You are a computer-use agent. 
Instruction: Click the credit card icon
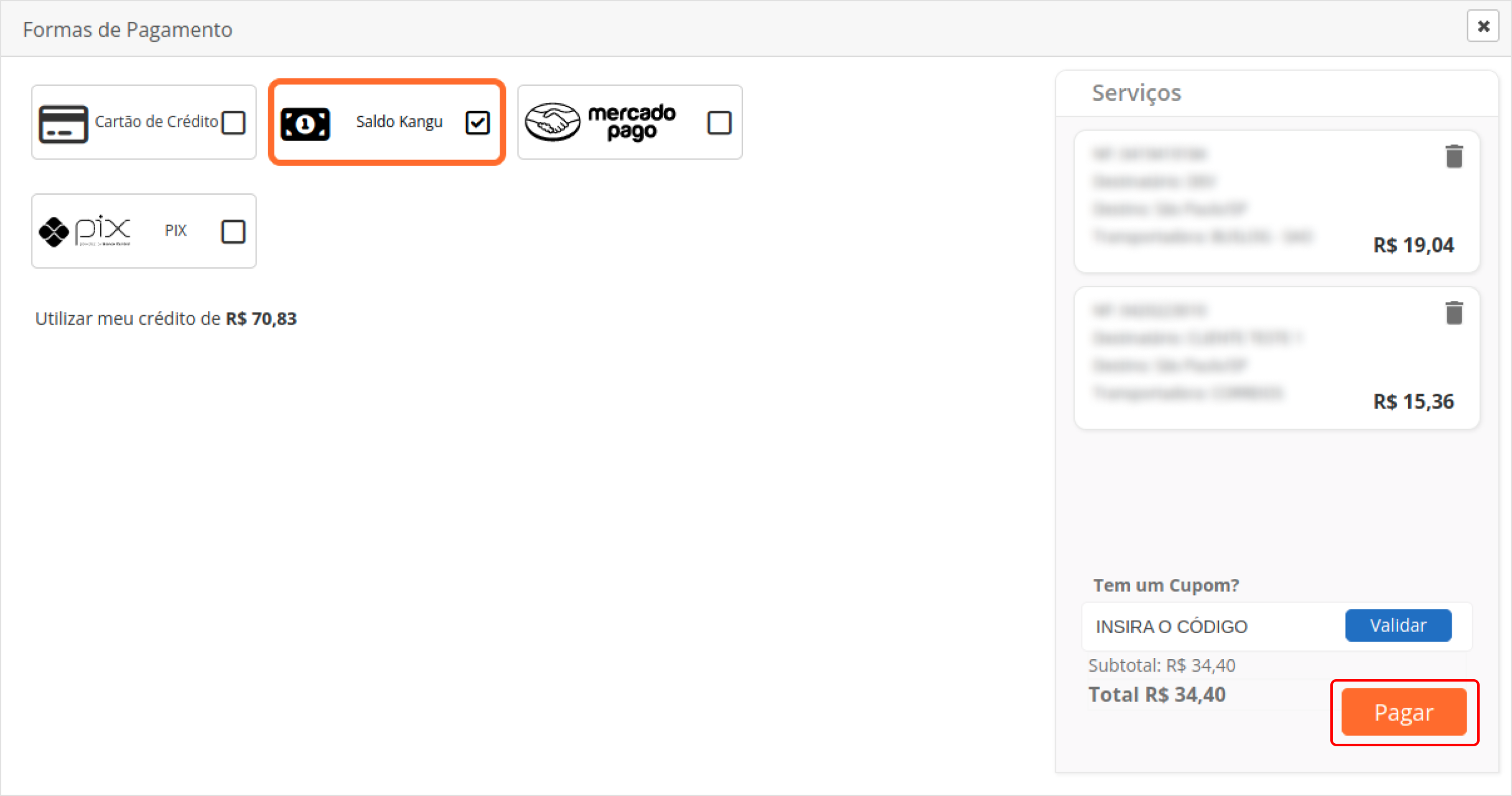pos(63,123)
